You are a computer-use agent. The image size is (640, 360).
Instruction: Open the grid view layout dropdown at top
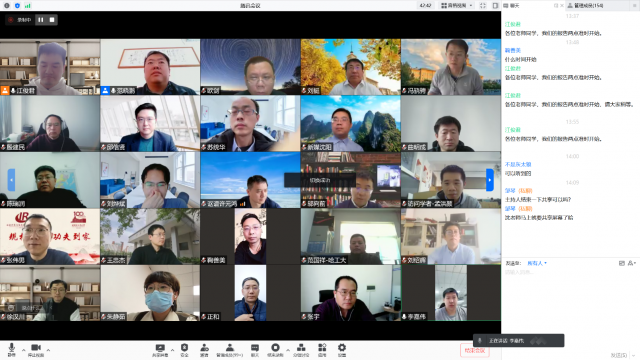click(x=457, y=5)
